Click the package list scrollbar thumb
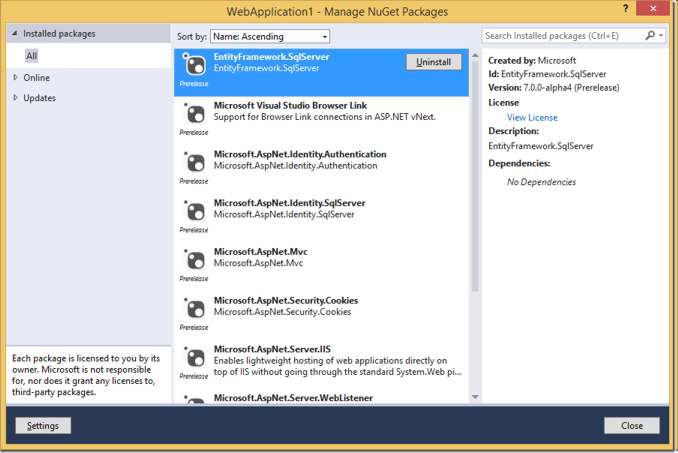 click(x=475, y=176)
